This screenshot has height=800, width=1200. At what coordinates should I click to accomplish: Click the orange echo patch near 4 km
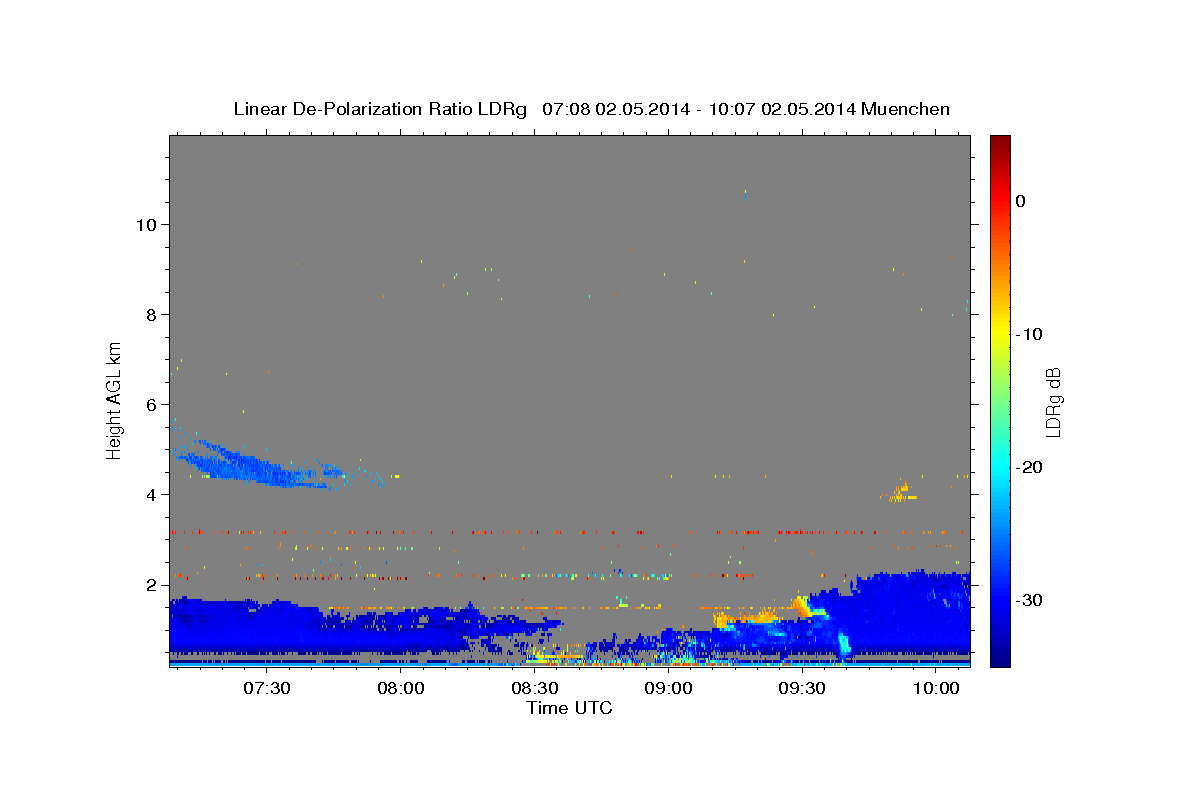tap(899, 493)
